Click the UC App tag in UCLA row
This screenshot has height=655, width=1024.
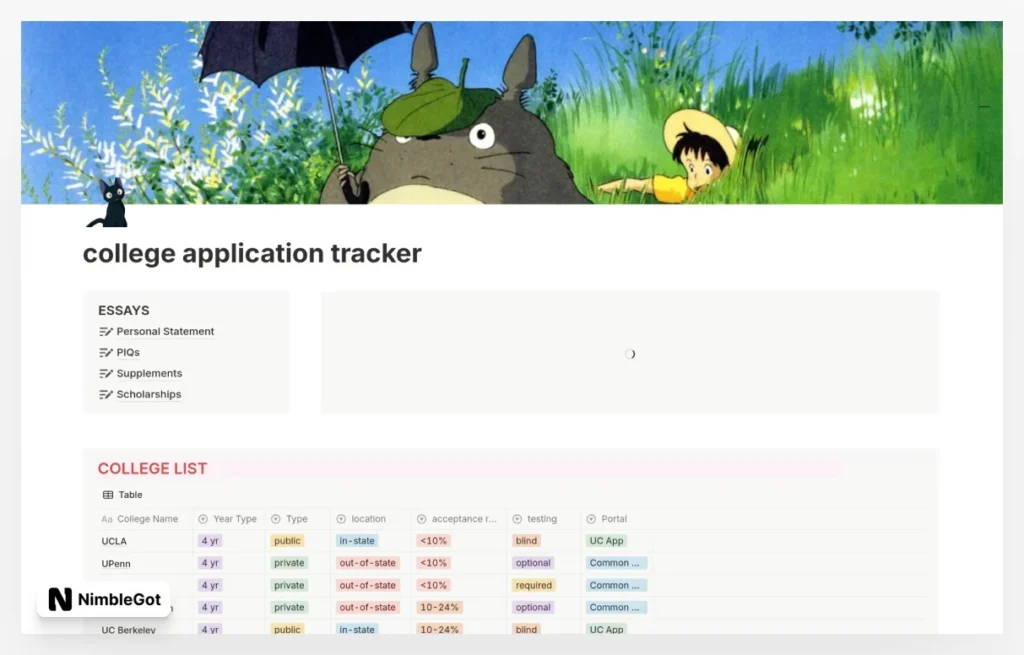pos(607,541)
